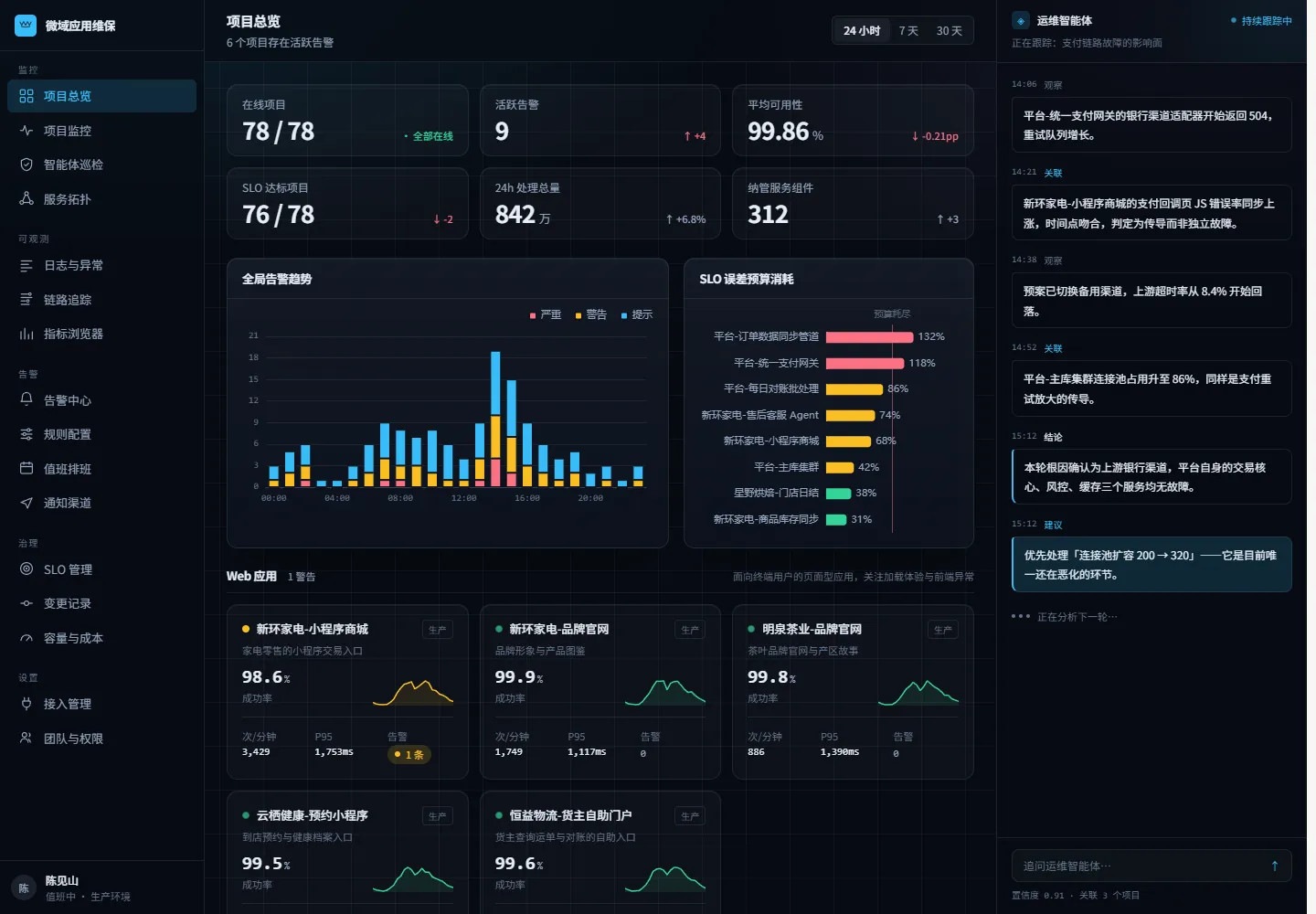The width and height of the screenshot is (1316, 914).
Task: Click the 活跃告警 stat card
Action: [600, 121]
